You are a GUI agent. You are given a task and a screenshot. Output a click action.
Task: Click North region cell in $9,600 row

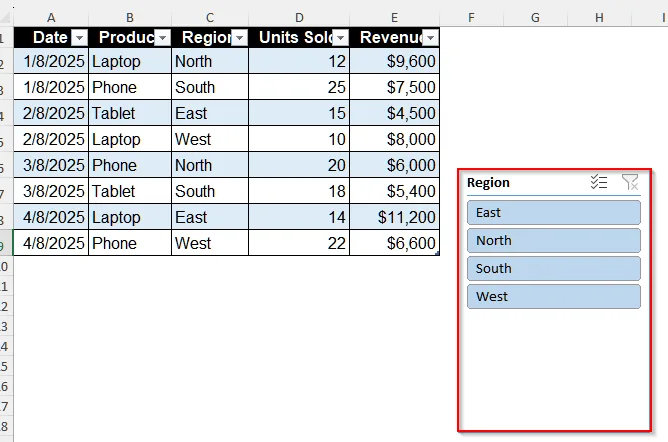(x=210, y=61)
